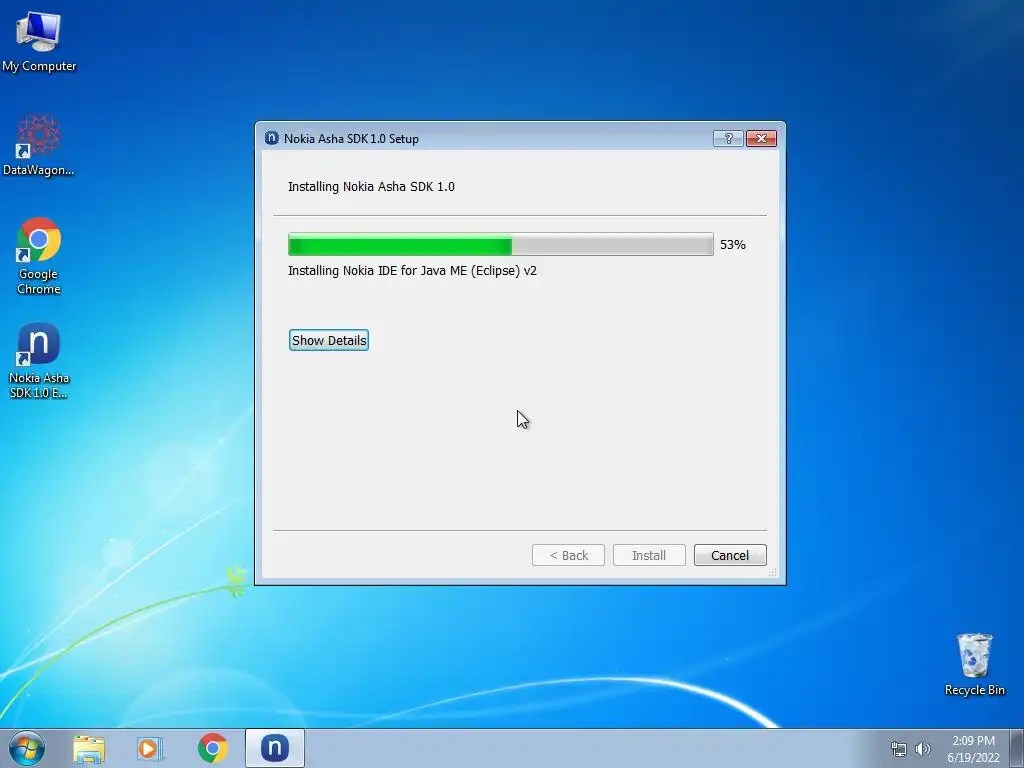Viewport: 1024px width, 768px height.
Task: Click the 53% progress label
Action: tap(733, 245)
